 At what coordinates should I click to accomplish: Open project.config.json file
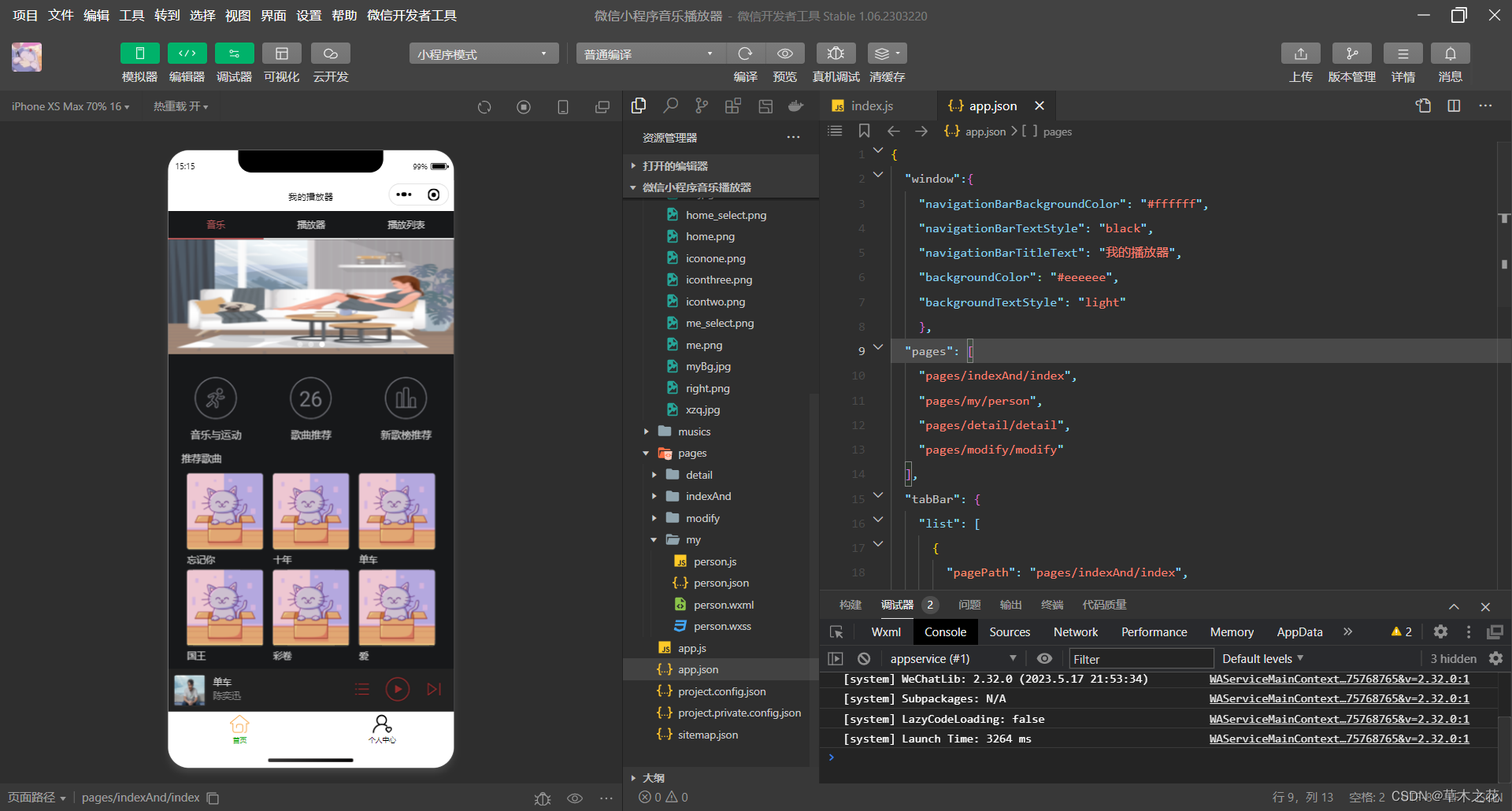point(721,691)
